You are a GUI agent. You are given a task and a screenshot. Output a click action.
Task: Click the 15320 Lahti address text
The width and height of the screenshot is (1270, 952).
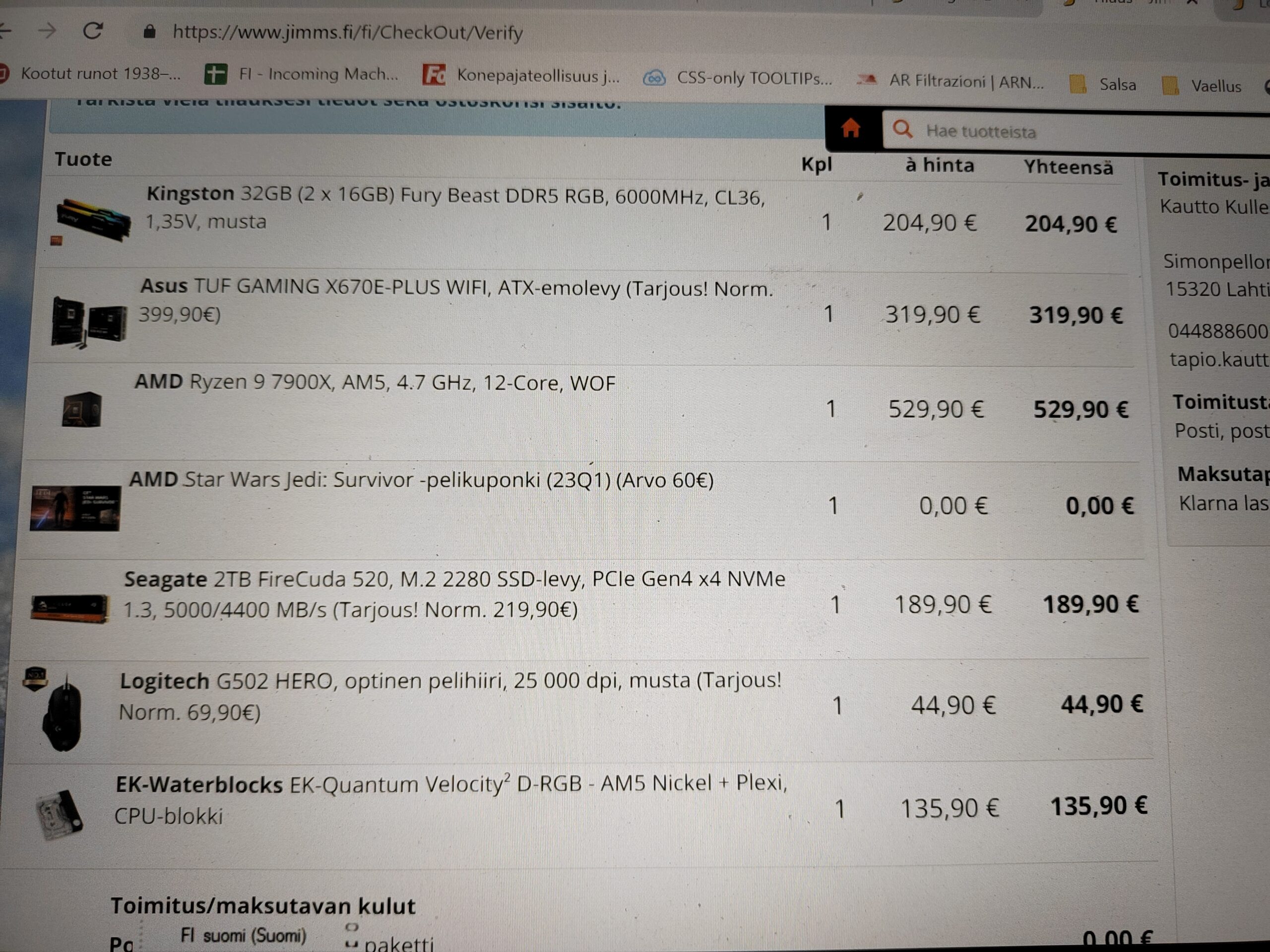coord(1217,289)
